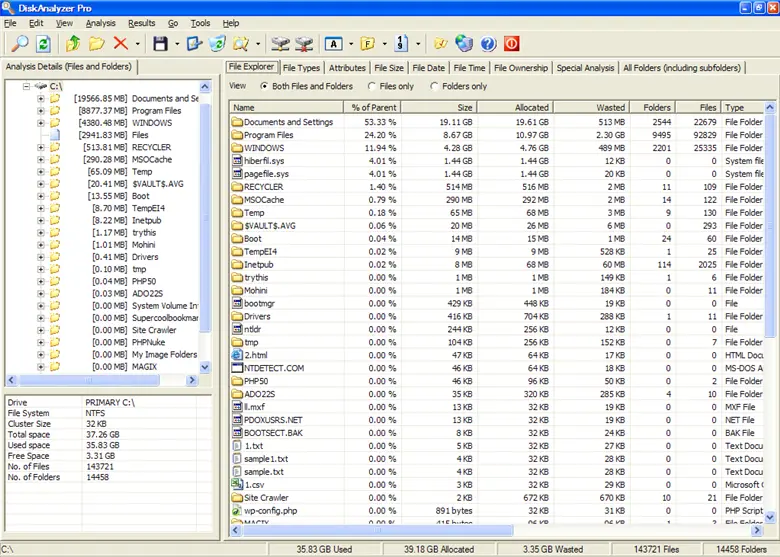Open the Analysis menu
Screen dimensions: 780x557
click(x=100, y=22)
